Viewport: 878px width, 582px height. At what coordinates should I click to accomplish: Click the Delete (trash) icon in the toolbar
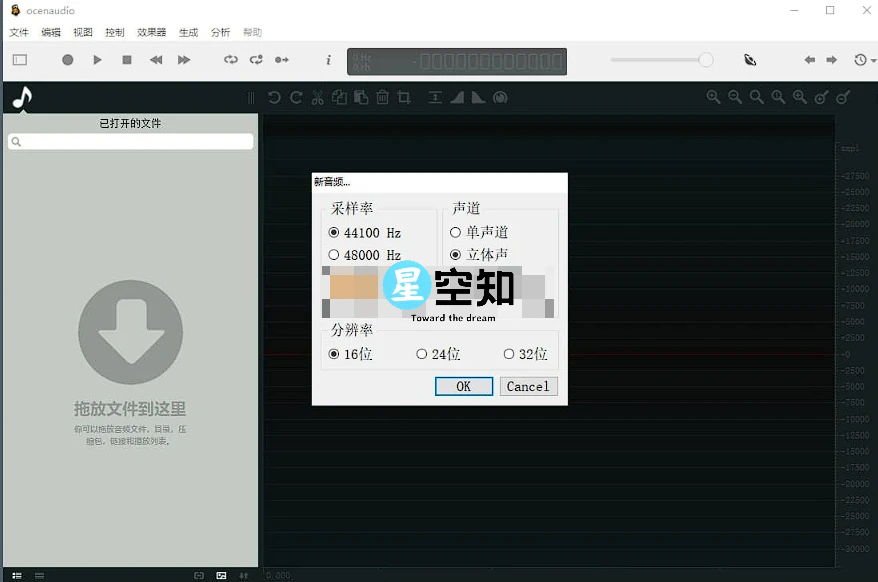click(x=382, y=97)
